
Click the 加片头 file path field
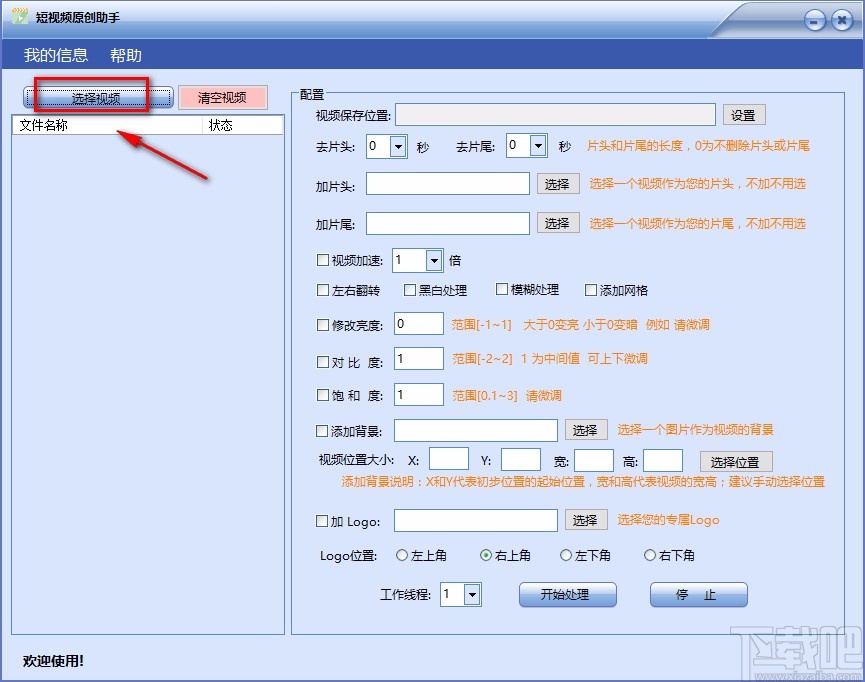tap(447, 184)
